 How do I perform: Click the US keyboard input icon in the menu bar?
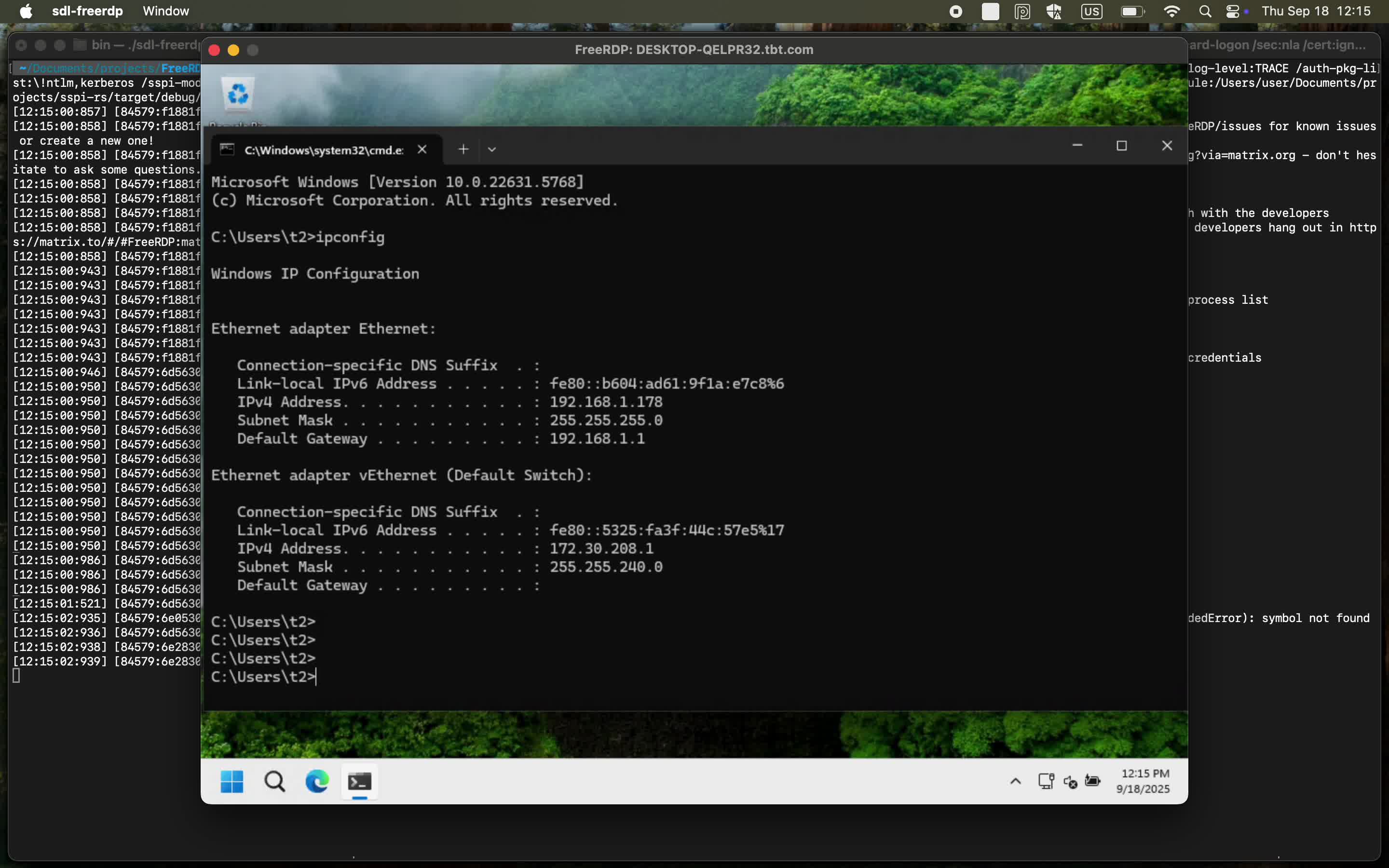1090,11
